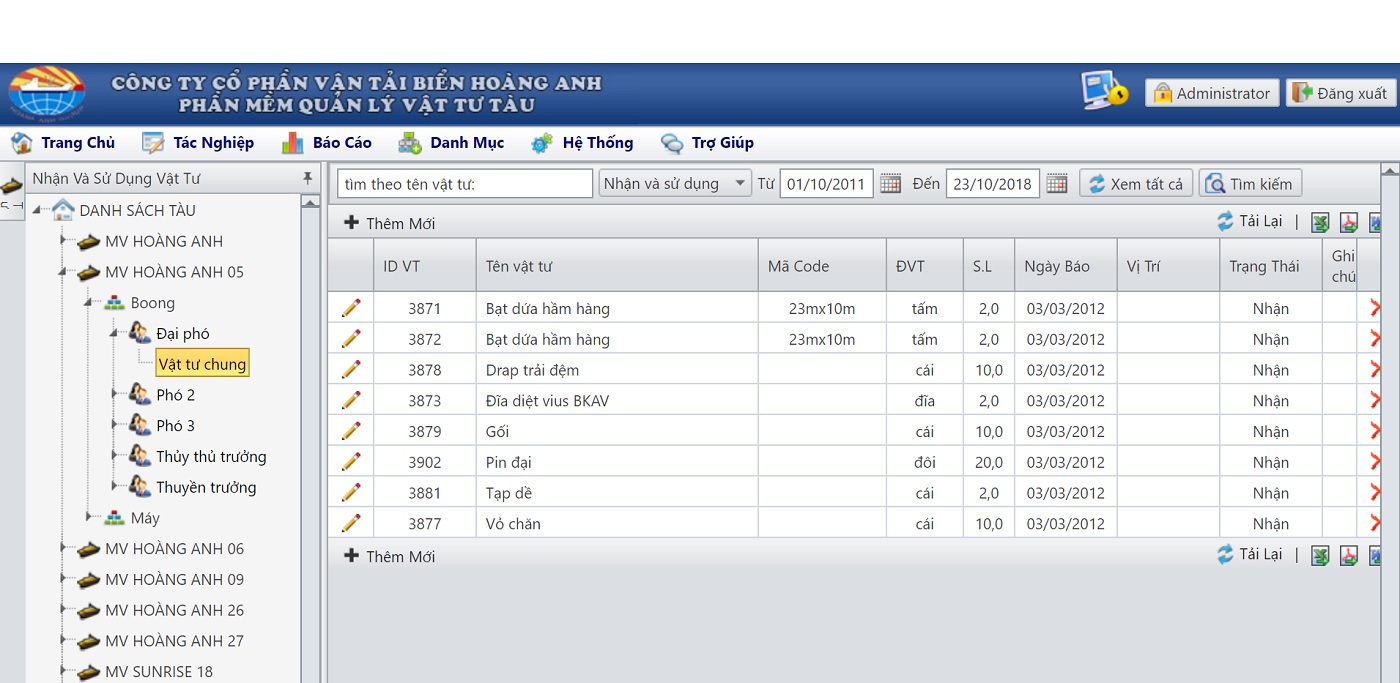
Task: Open the Nhận và sử dụng dropdown
Action: pyautogui.click(x=674, y=183)
